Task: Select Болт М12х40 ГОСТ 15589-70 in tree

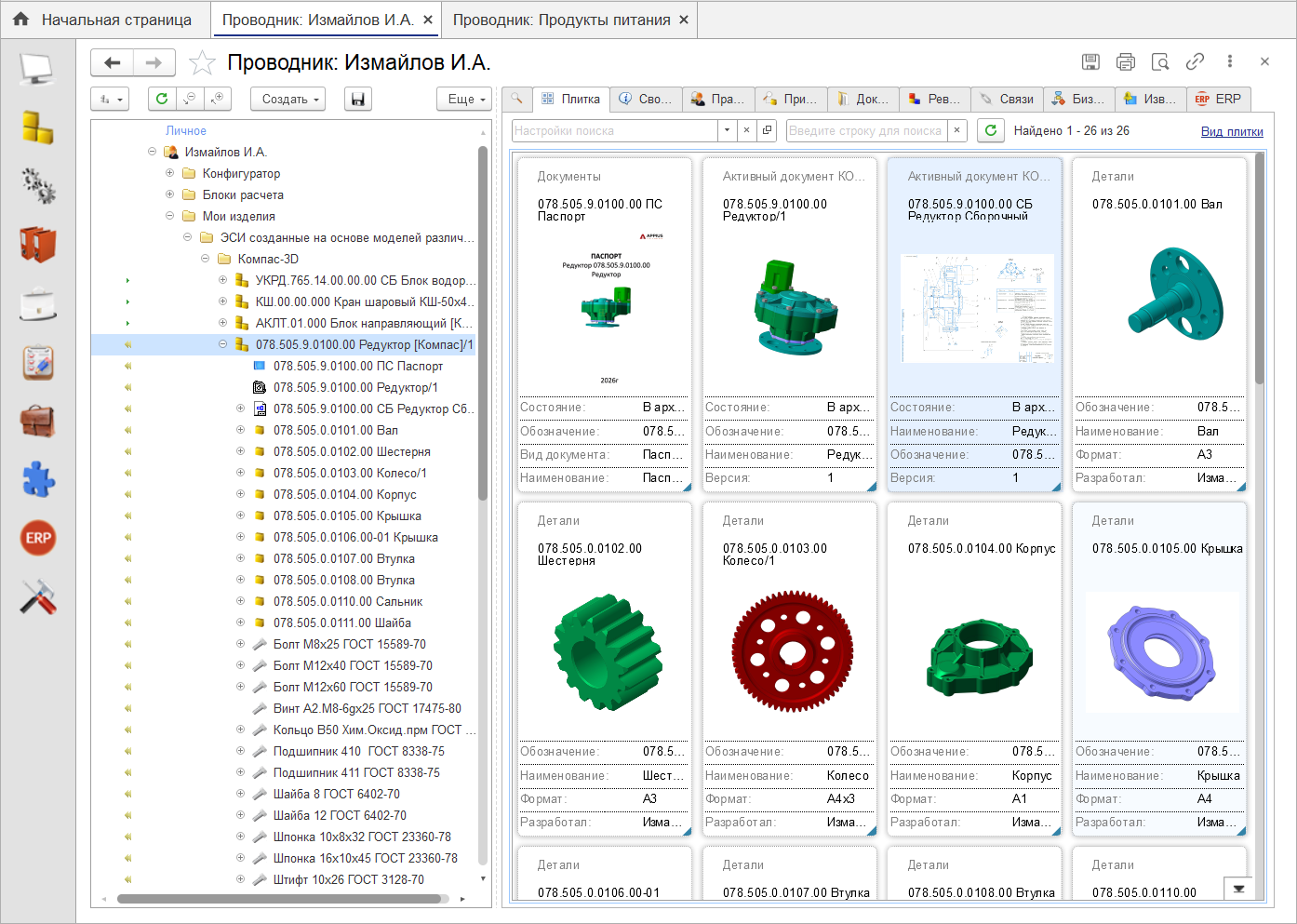Action: pyautogui.click(x=353, y=665)
